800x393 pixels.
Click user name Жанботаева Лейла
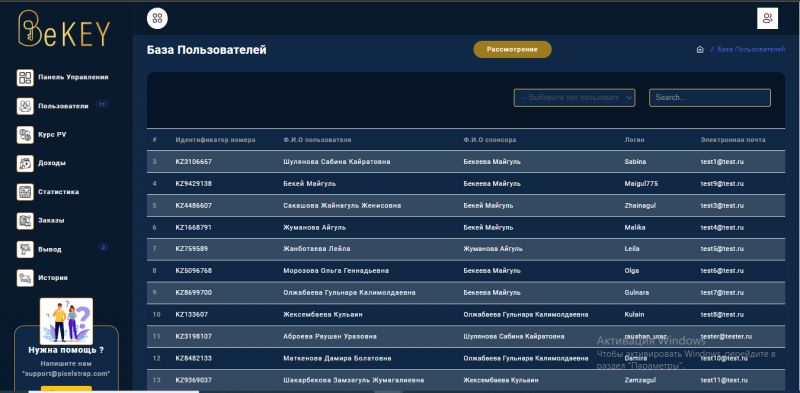316,249
